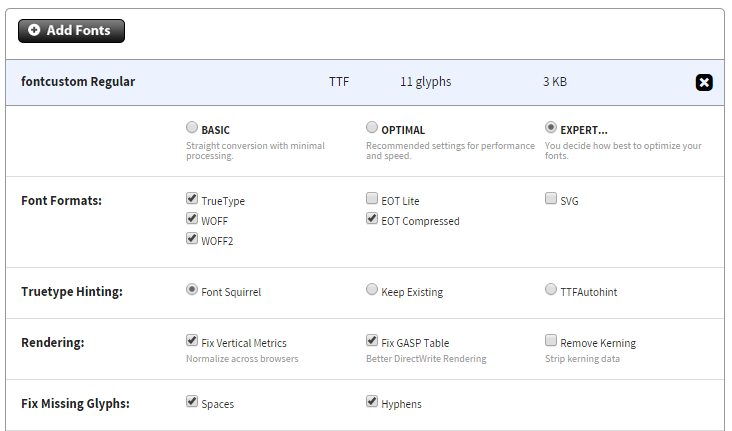
Task: Remove fontcustom Regular with the X icon
Action: coord(704,83)
